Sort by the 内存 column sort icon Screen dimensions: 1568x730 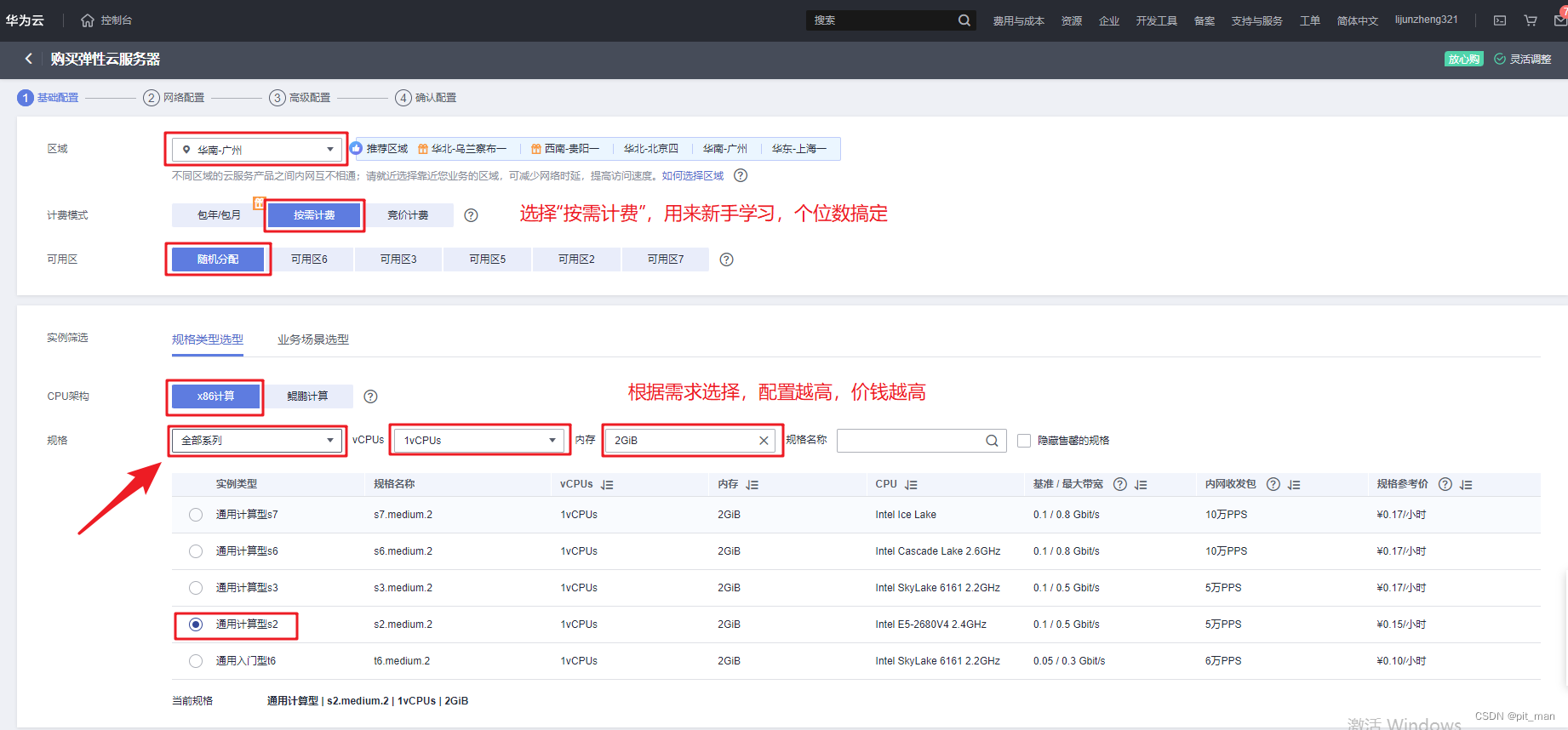click(753, 485)
